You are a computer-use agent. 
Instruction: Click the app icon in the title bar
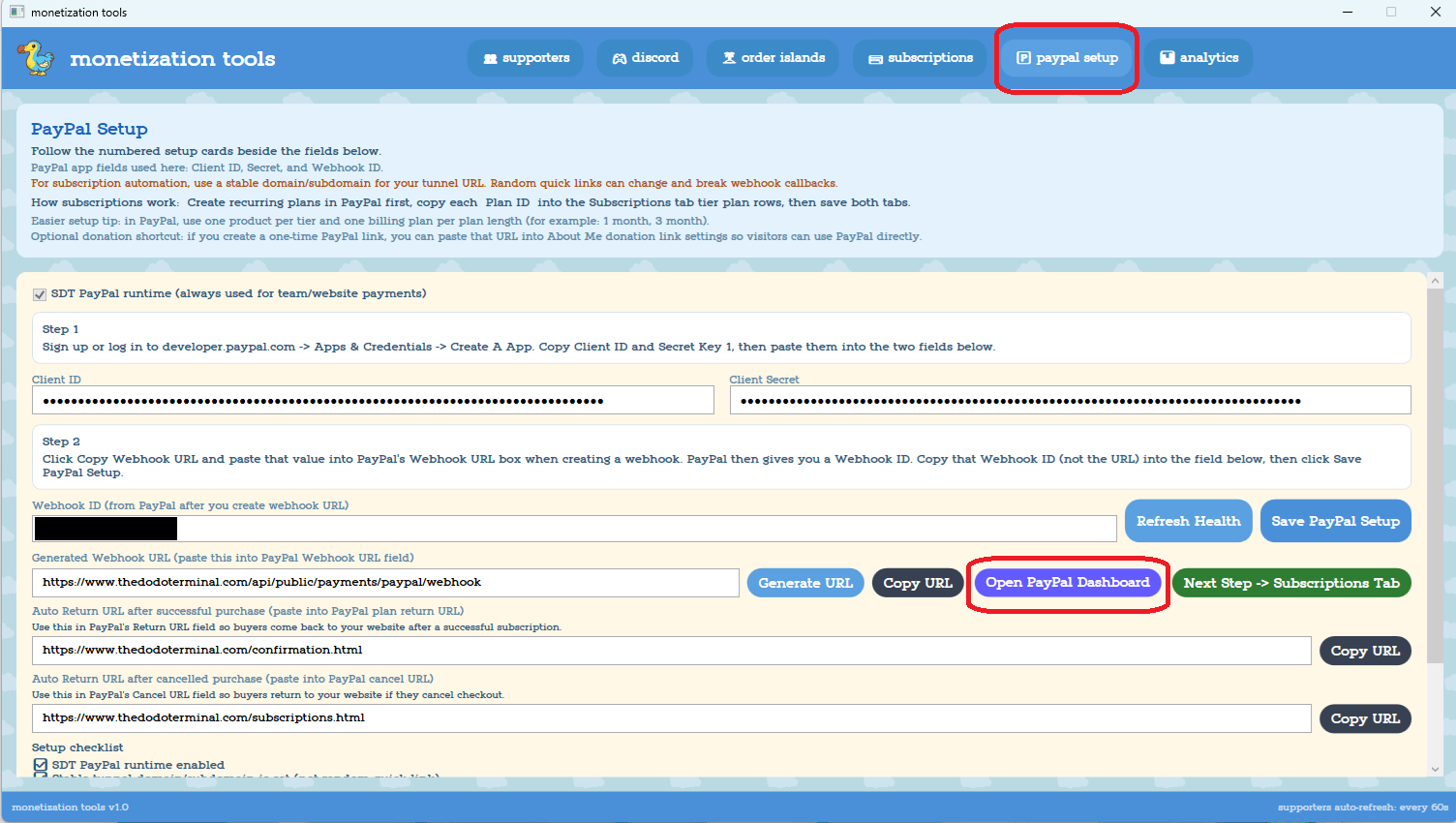click(x=16, y=12)
